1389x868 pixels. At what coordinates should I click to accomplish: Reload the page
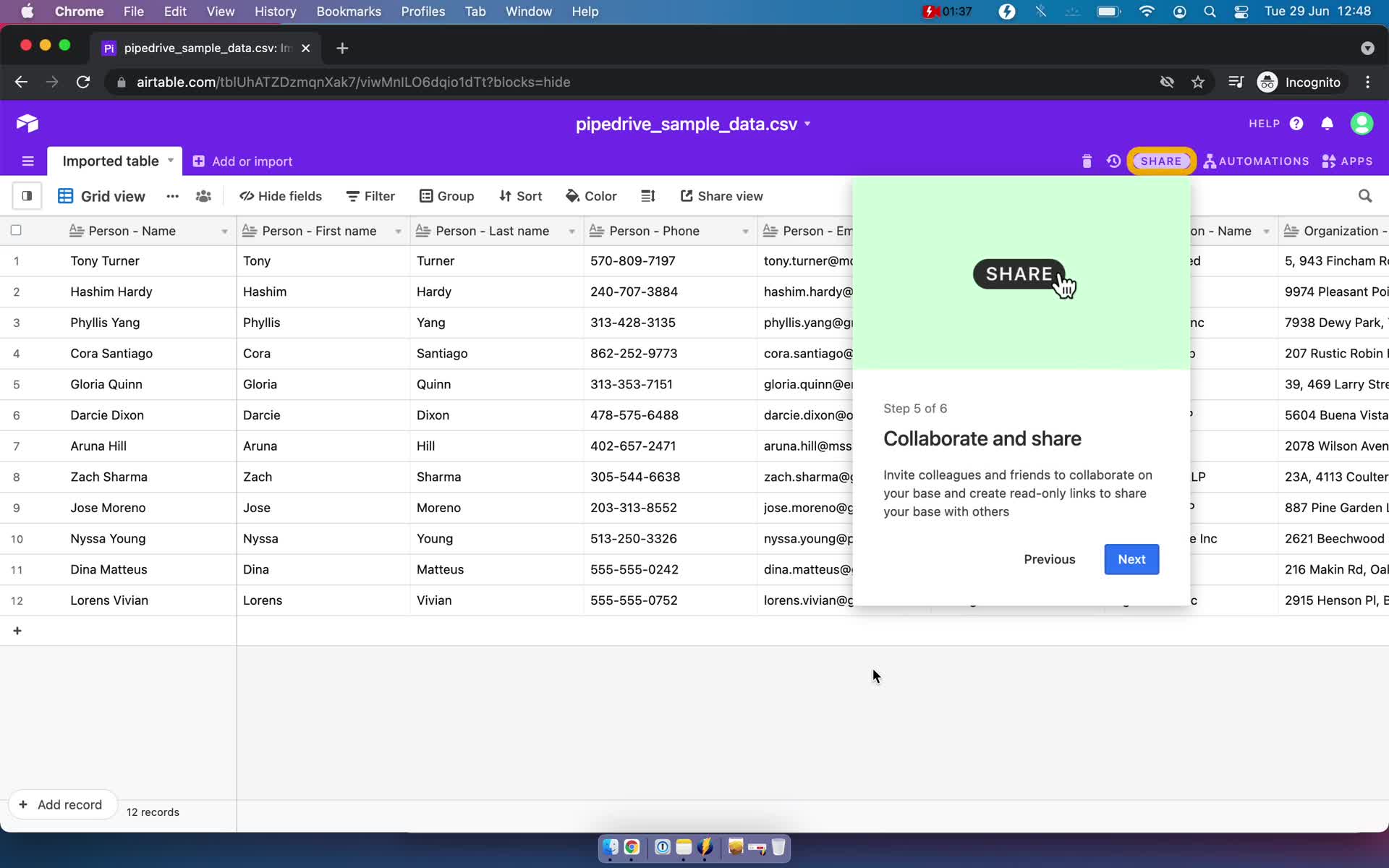[x=83, y=82]
